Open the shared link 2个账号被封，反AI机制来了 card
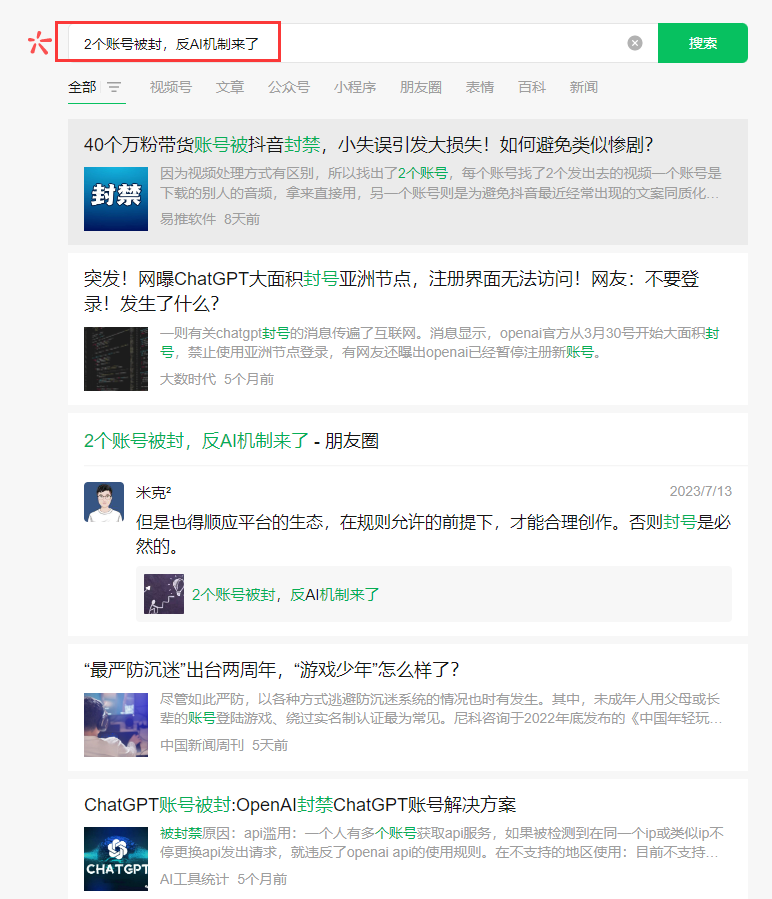The height and width of the screenshot is (899, 772). coord(434,594)
